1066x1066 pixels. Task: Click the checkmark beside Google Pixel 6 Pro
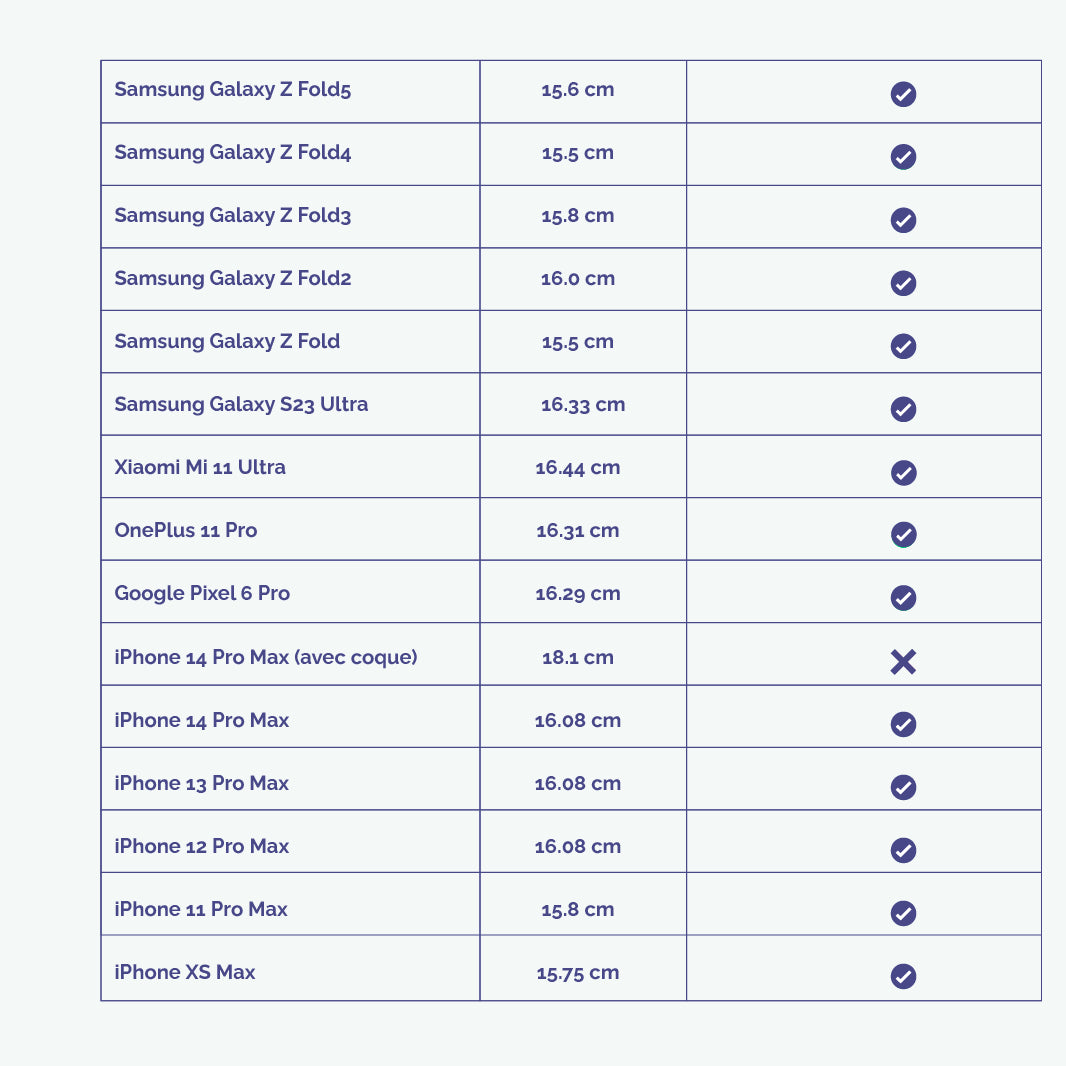(x=903, y=597)
